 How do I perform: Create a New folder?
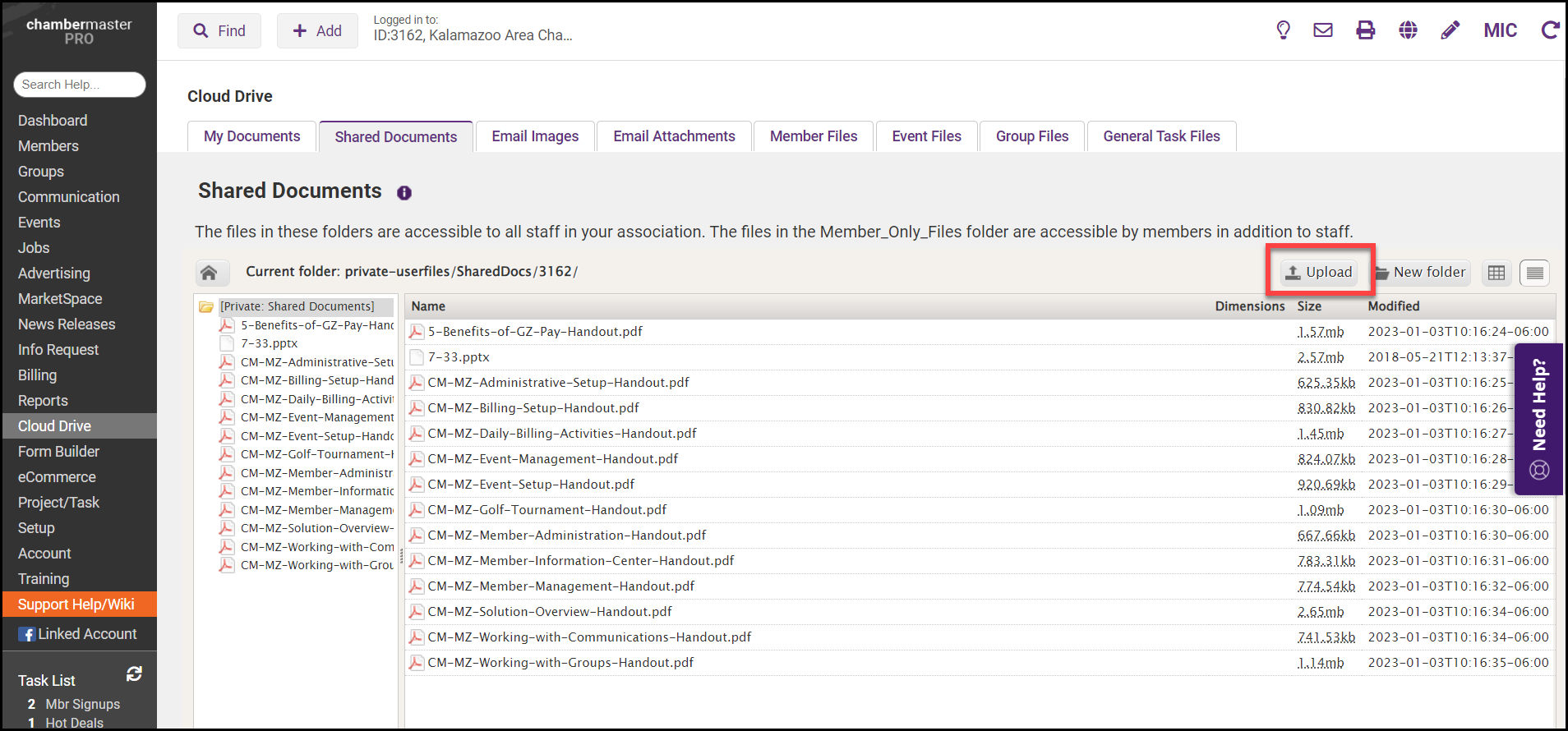tap(1421, 273)
